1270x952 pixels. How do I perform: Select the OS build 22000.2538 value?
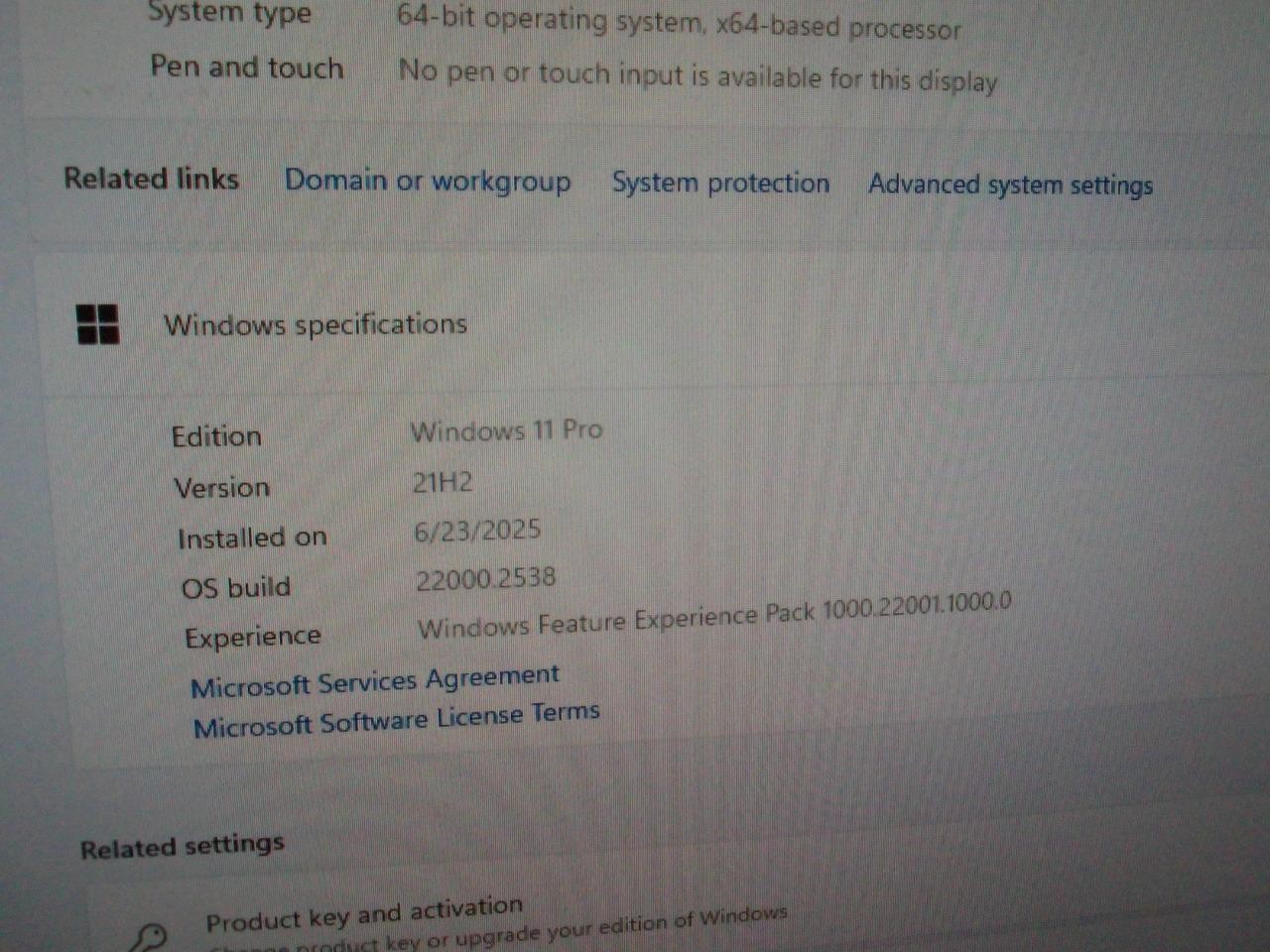(x=486, y=579)
